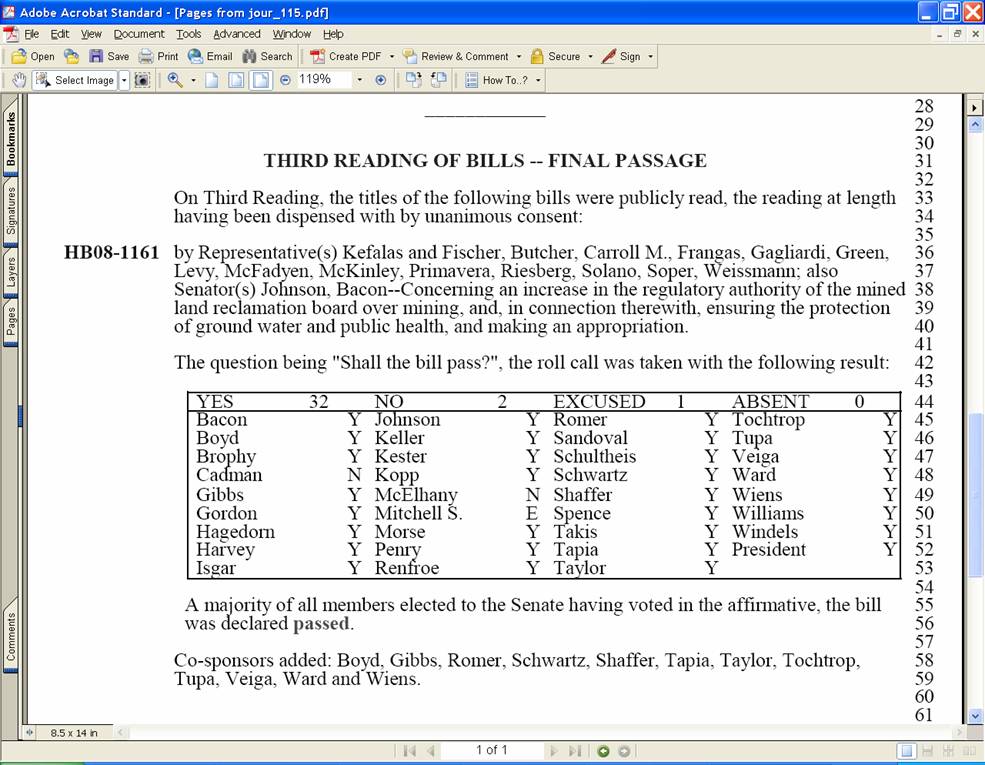The width and height of the screenshot is (985, 765).
Task: Open a file with the Open button
Action: point(33,57)
